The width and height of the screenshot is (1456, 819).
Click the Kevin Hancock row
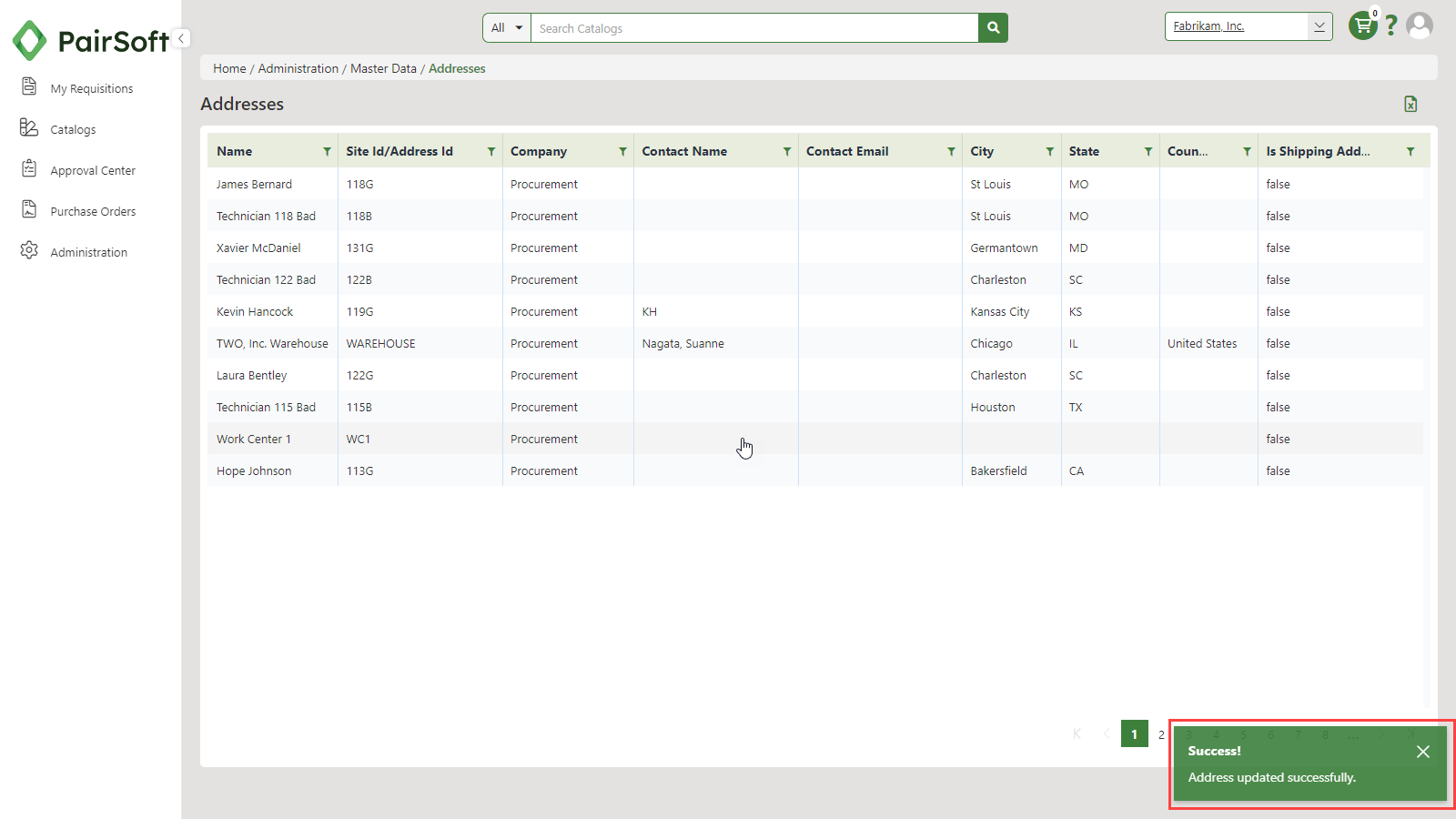point(815,311)
